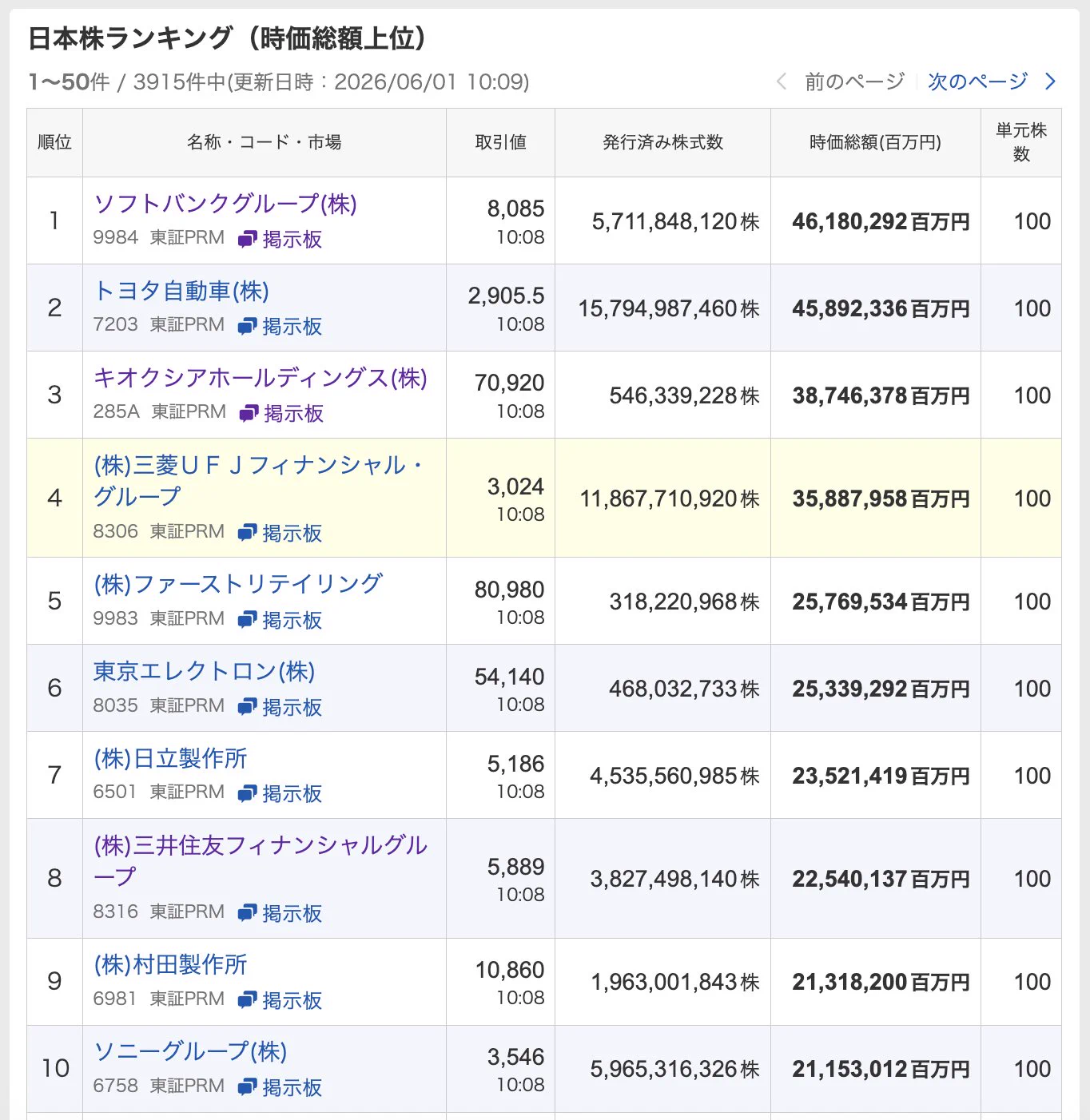Click the 取引値 column header
Image resolution: width=1090 pixels, height=1120 pixels.
tap(500, 142)
